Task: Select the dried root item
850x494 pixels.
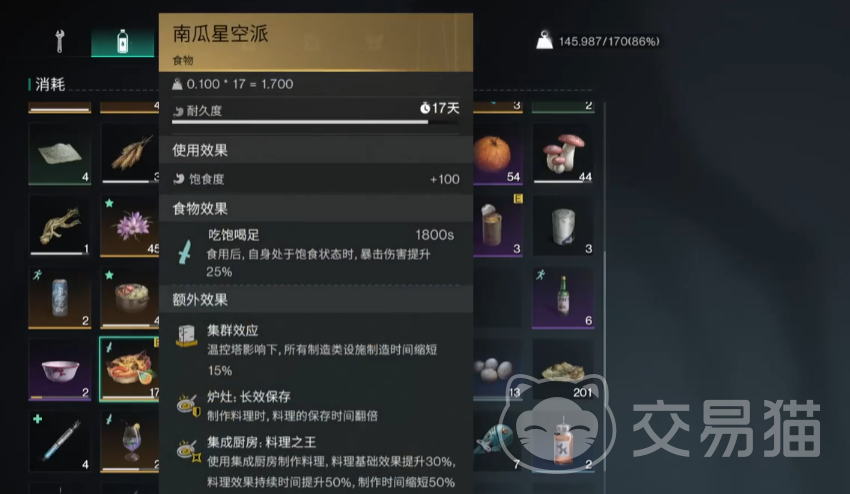Action: pos(60,226)
